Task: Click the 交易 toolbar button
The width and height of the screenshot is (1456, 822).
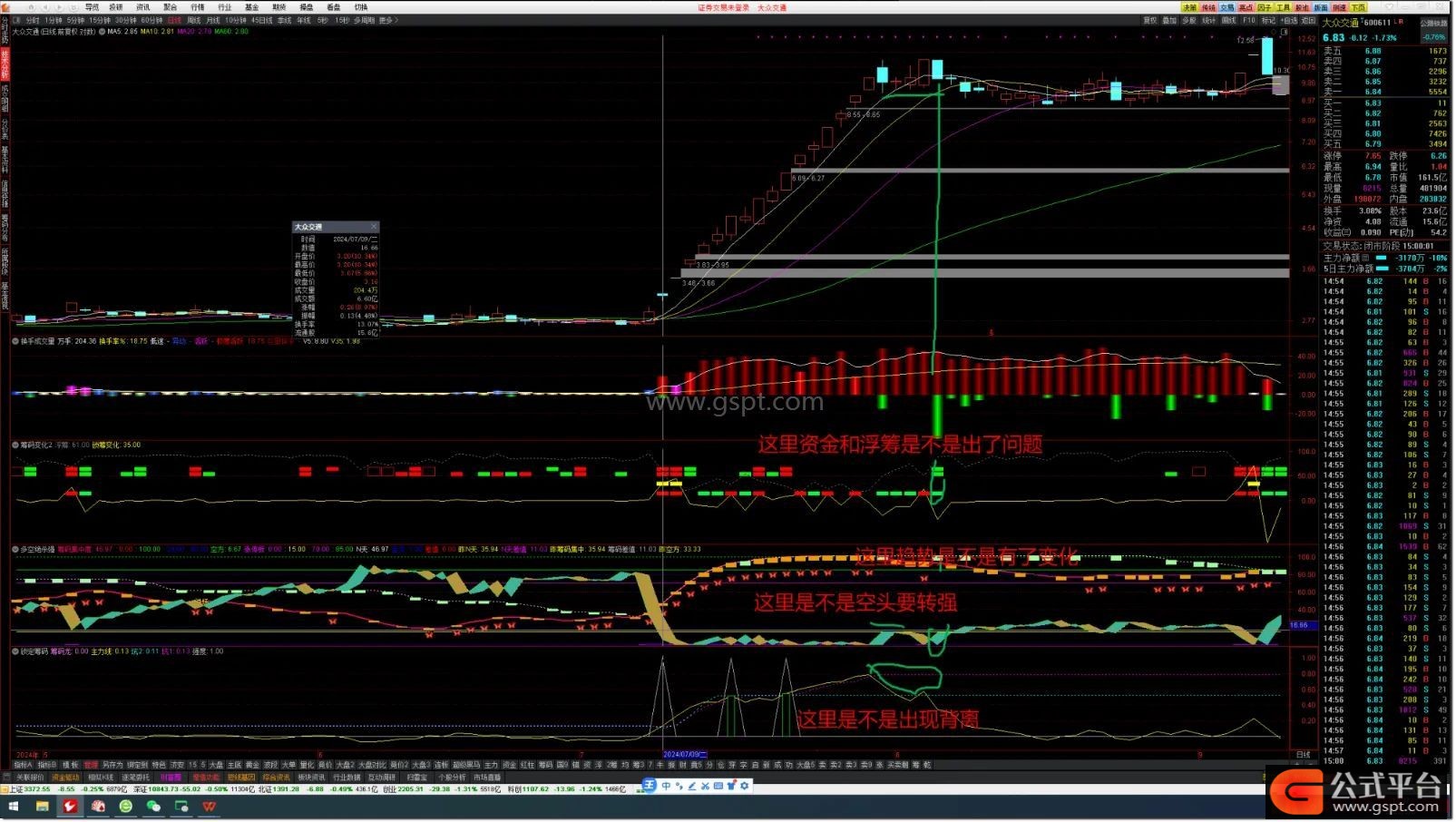Action: click(x=1226, y=7)
